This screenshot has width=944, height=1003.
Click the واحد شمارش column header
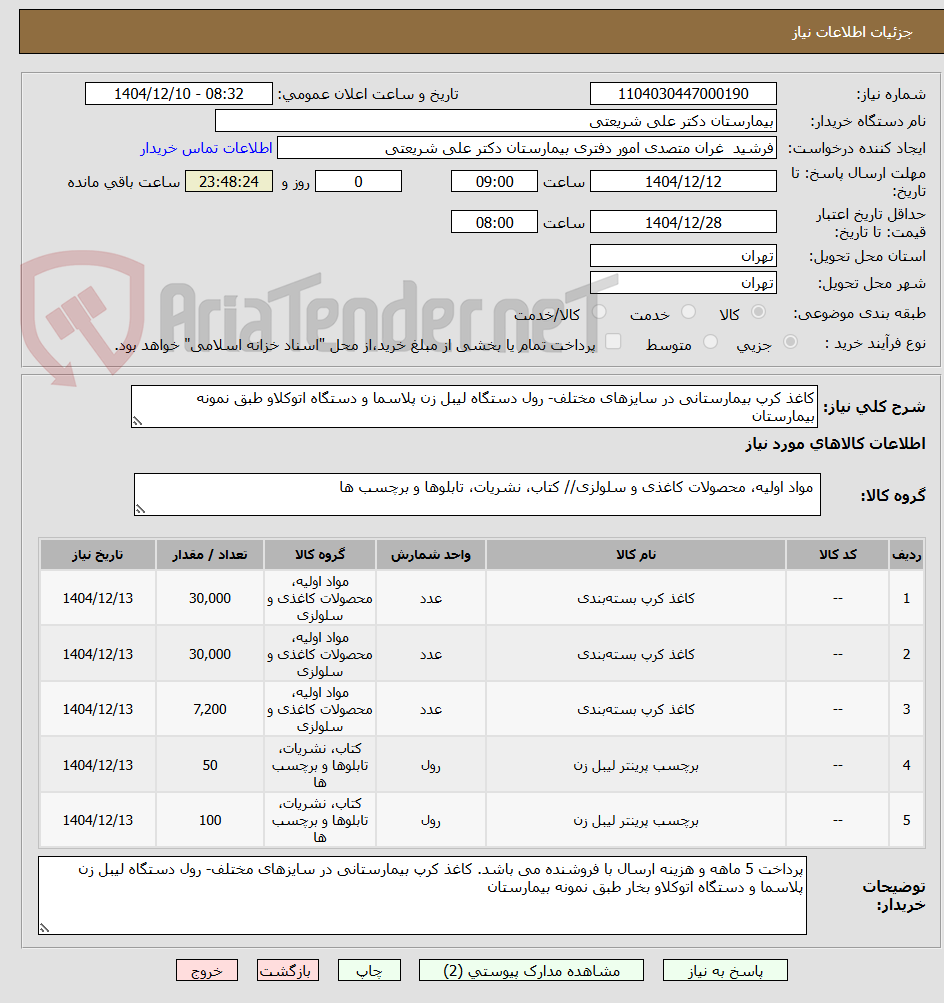(x=431, y=555)
